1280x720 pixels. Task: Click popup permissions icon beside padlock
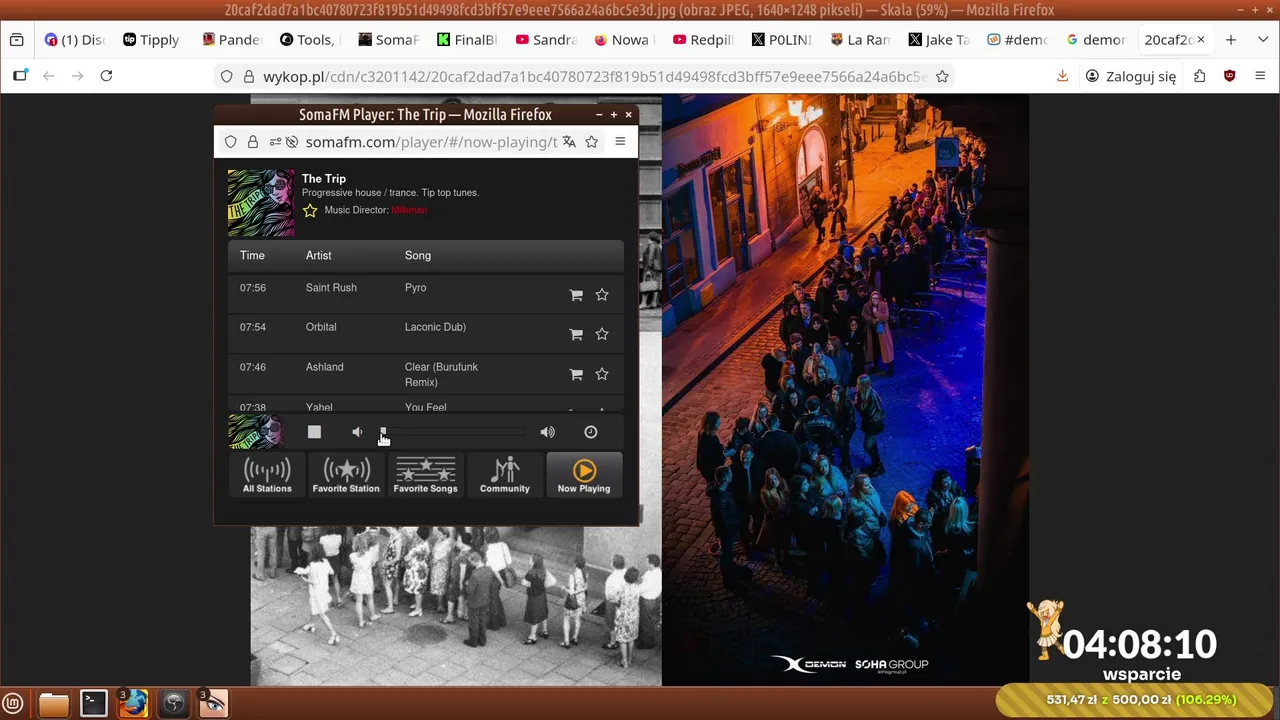tap(276, 142)
